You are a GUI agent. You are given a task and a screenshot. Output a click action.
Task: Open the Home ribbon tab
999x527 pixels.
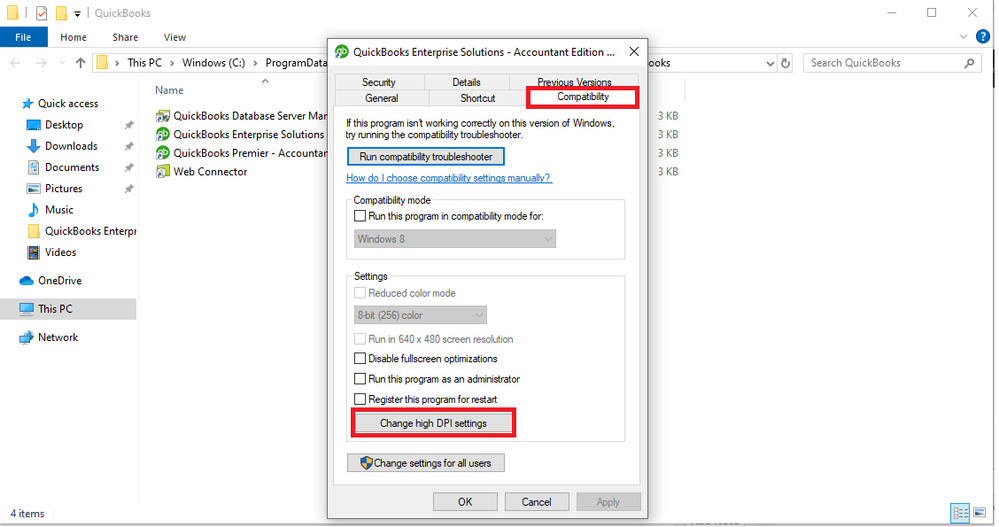coord(73,37)
